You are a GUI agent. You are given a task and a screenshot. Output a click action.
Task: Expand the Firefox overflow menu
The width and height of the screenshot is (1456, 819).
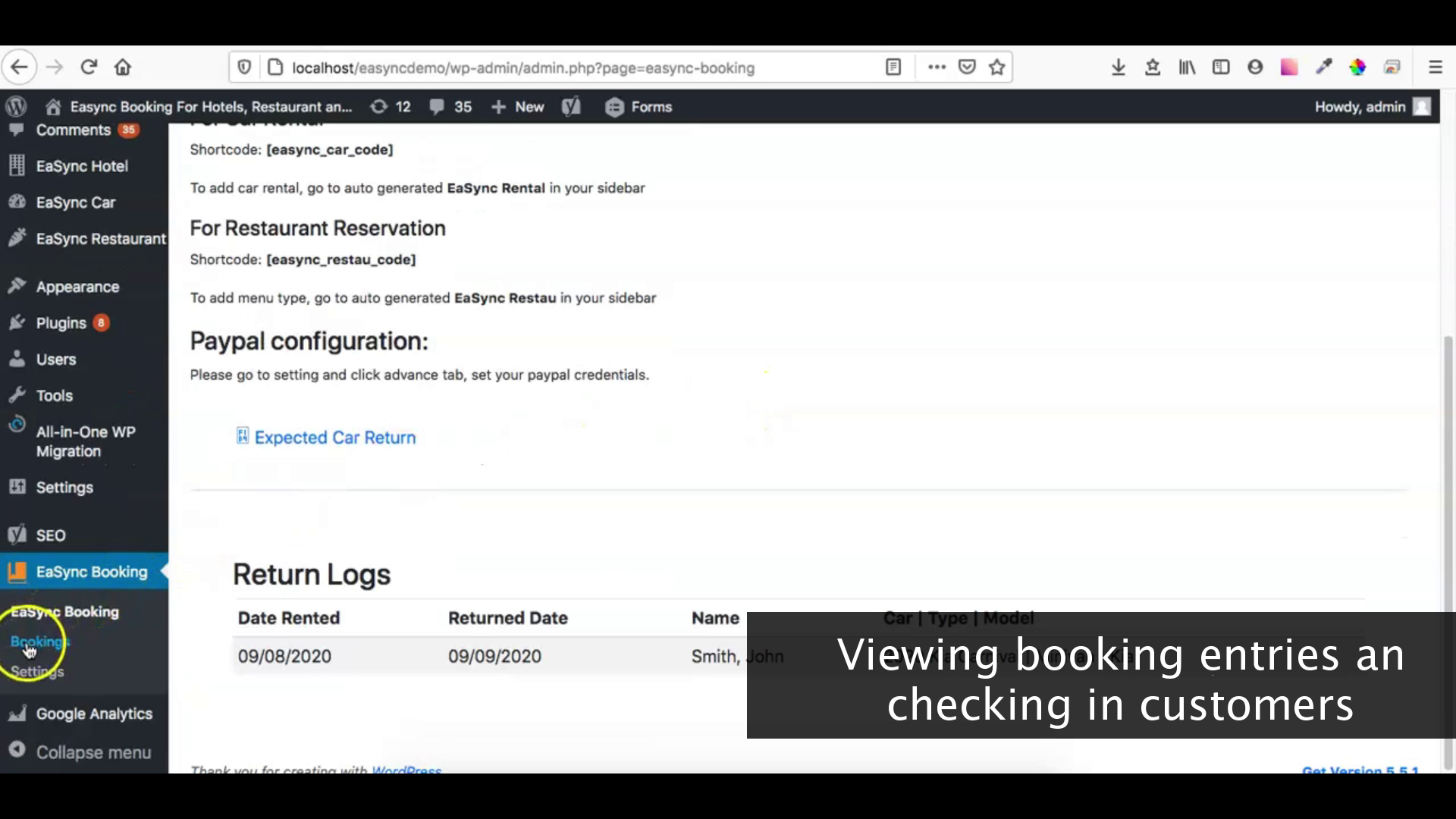coord(937,67)
